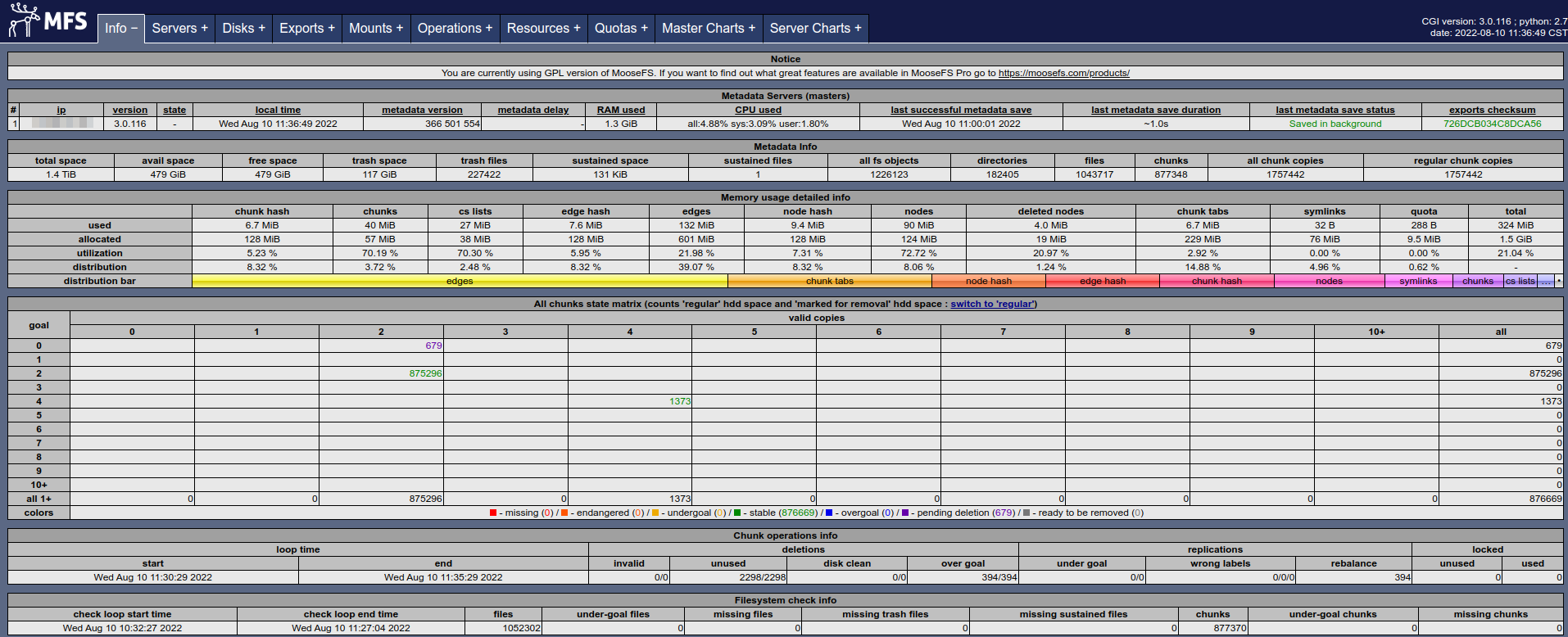Click the green "Saved in background" status
Screen dimensions: 1568x637
point(1335,124)
